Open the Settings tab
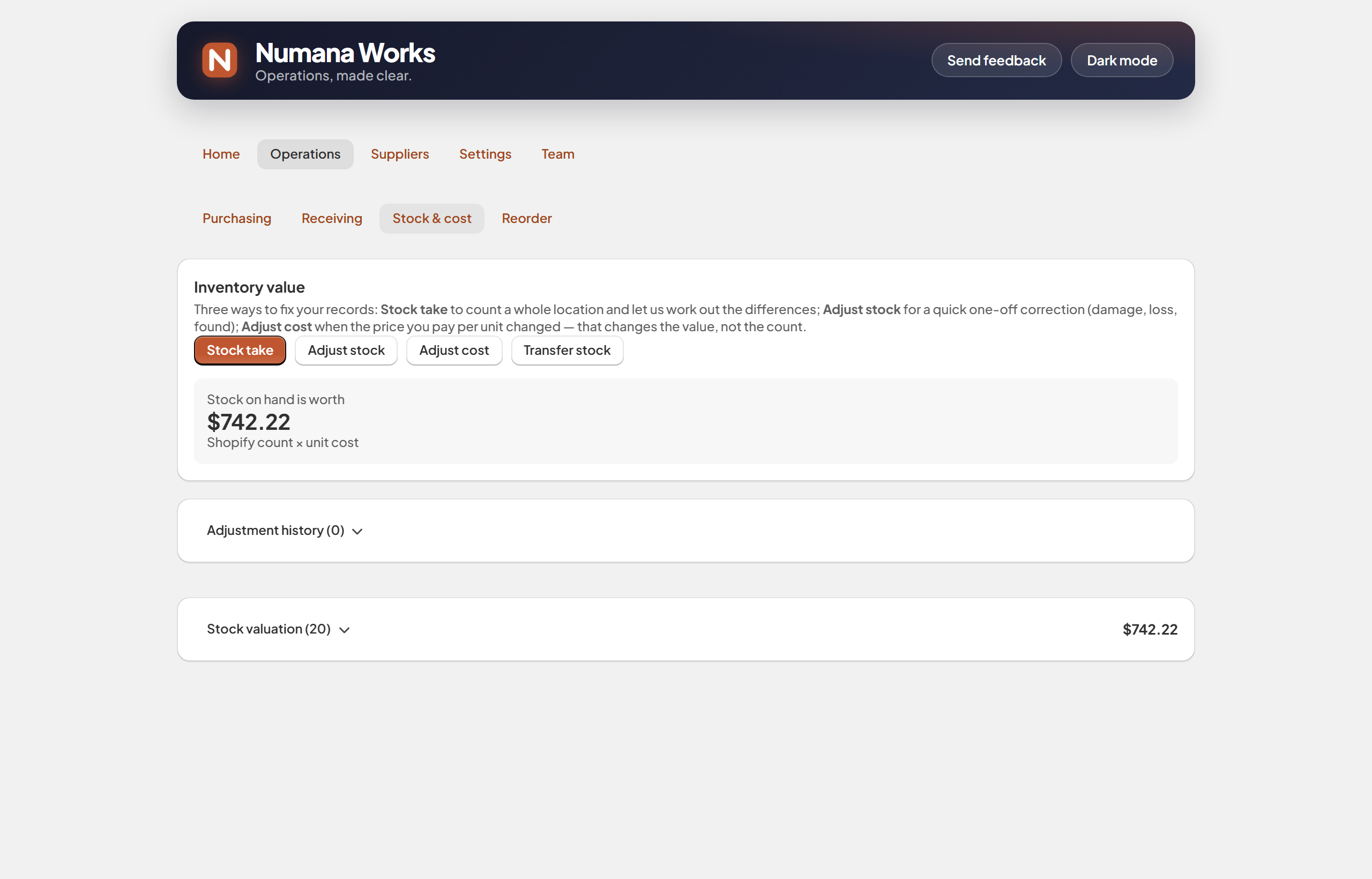The width and height of the screenshot is (1372, 879). (485, 154)
